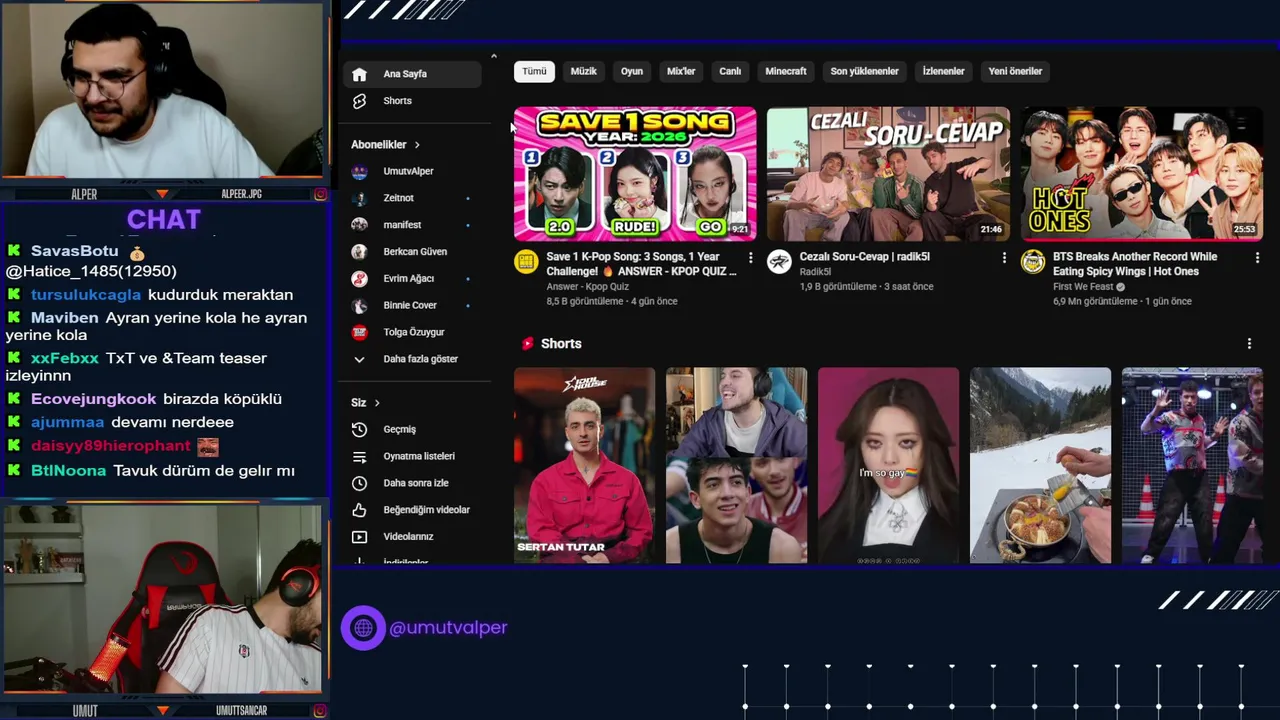
Task: Open Berkcan Güven channel avatar
Action: coord(360,252)
